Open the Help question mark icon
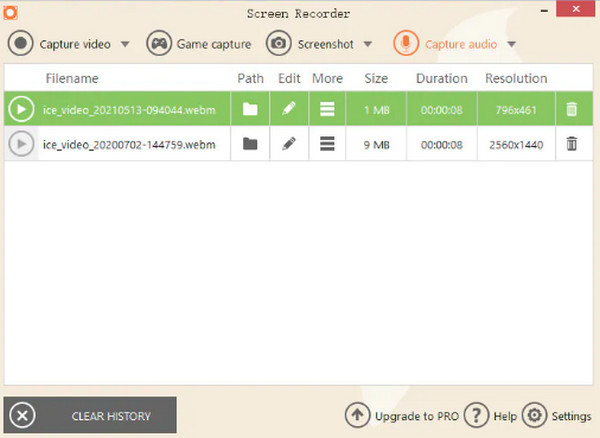The image size is (600, 438). 476,415
